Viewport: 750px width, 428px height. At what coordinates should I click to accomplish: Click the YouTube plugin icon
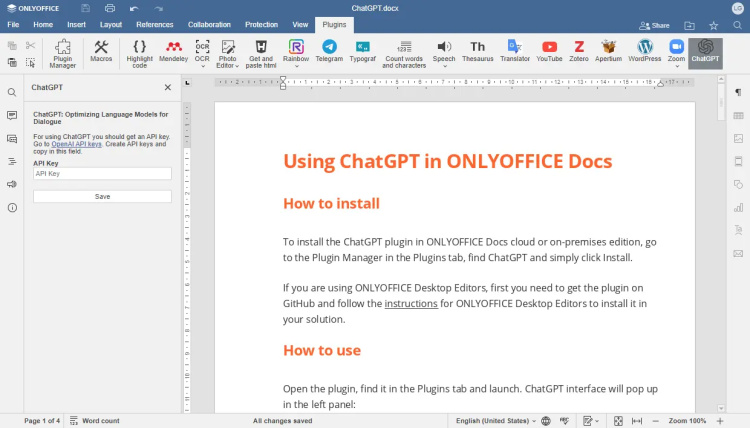[549, 51]
